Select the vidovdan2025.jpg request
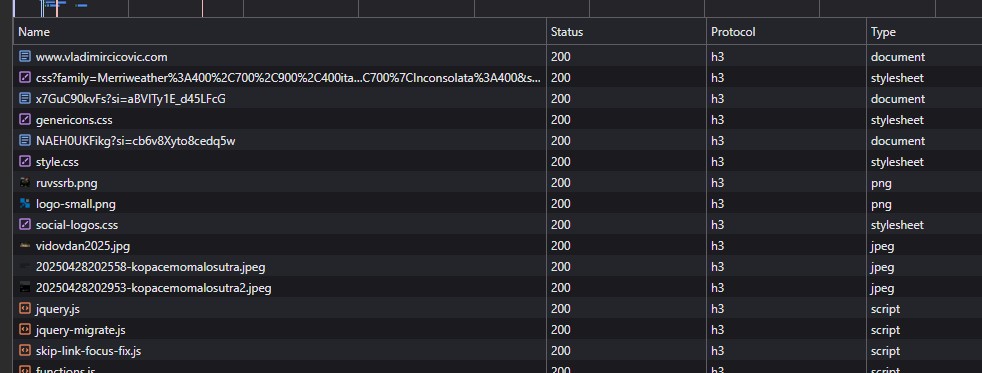This screenshot has width=982, height=373. tap(83, 246)
